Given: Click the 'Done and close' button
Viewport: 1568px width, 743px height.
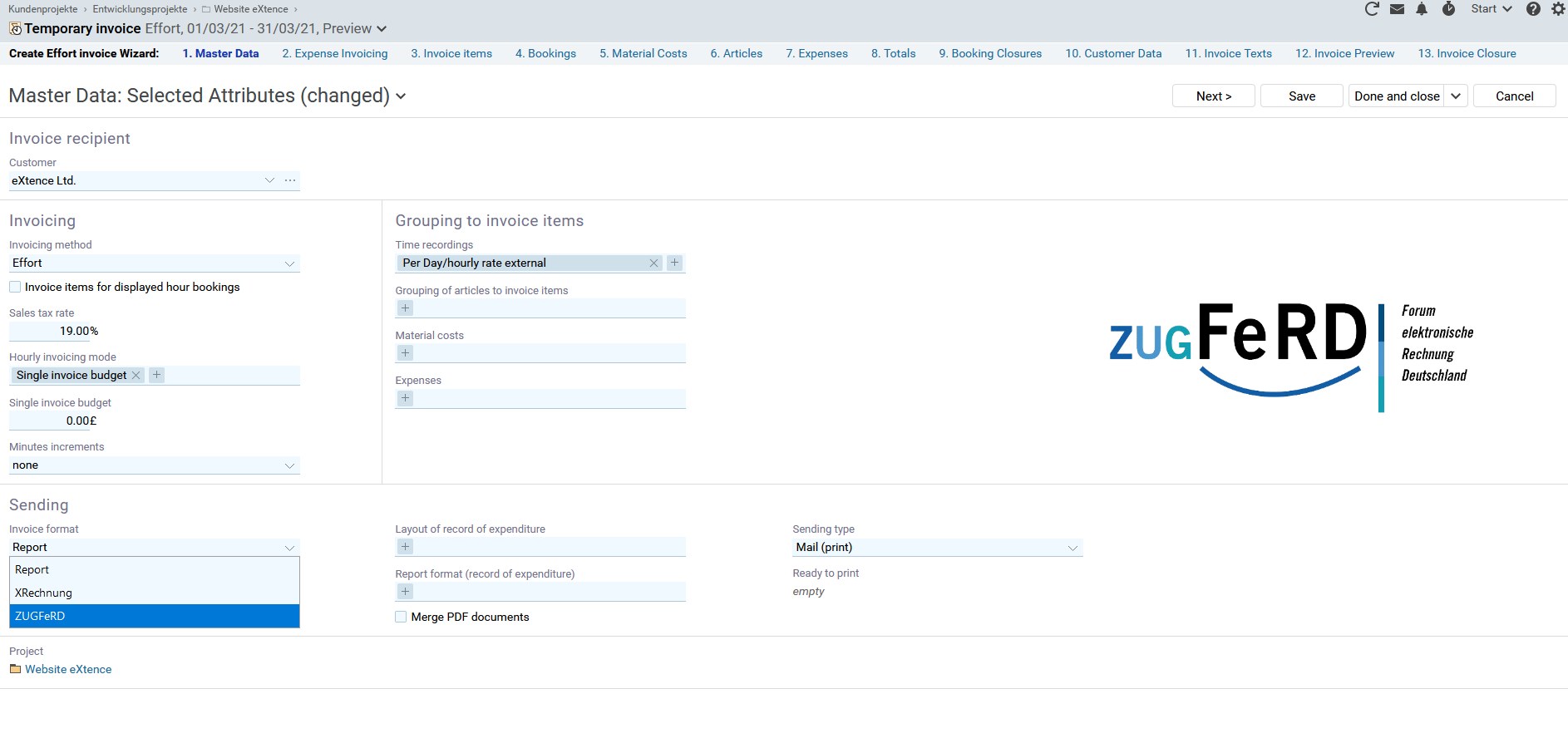Looking at the screenshot, I should (1397, 96).
